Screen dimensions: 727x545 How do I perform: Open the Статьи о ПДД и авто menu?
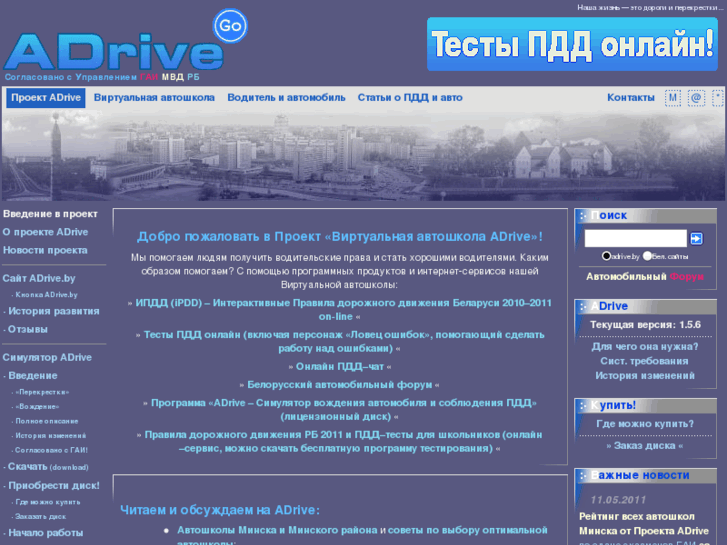tap(410, 98)
